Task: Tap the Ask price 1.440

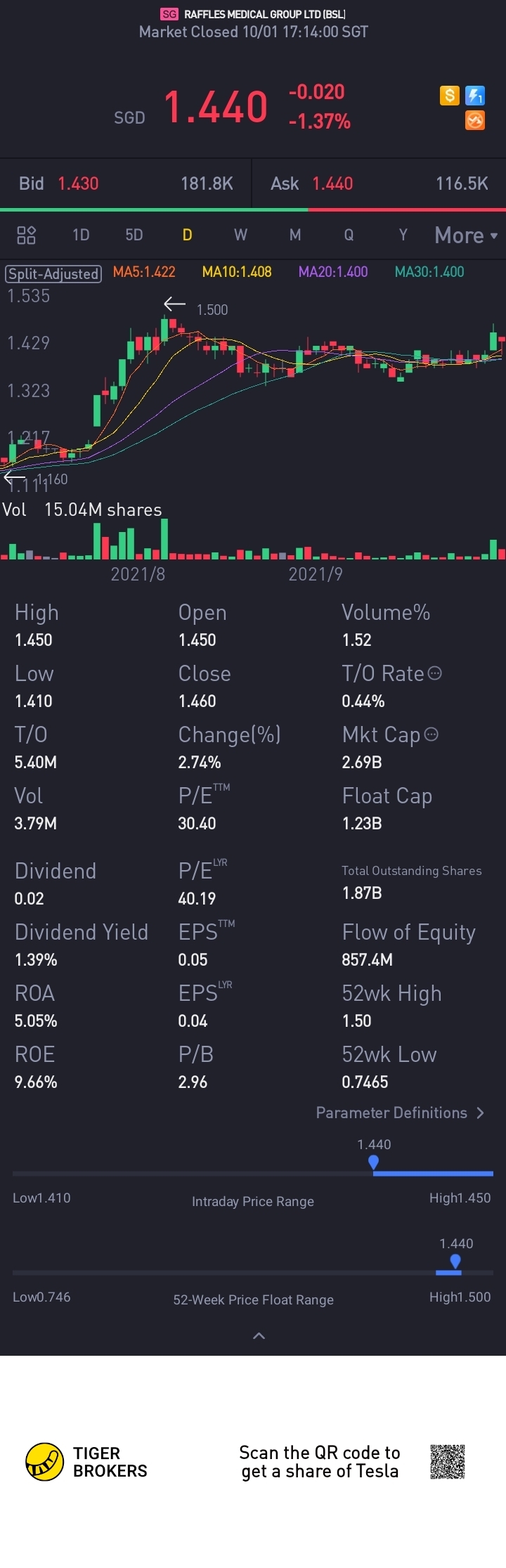Action: point(332,183)
